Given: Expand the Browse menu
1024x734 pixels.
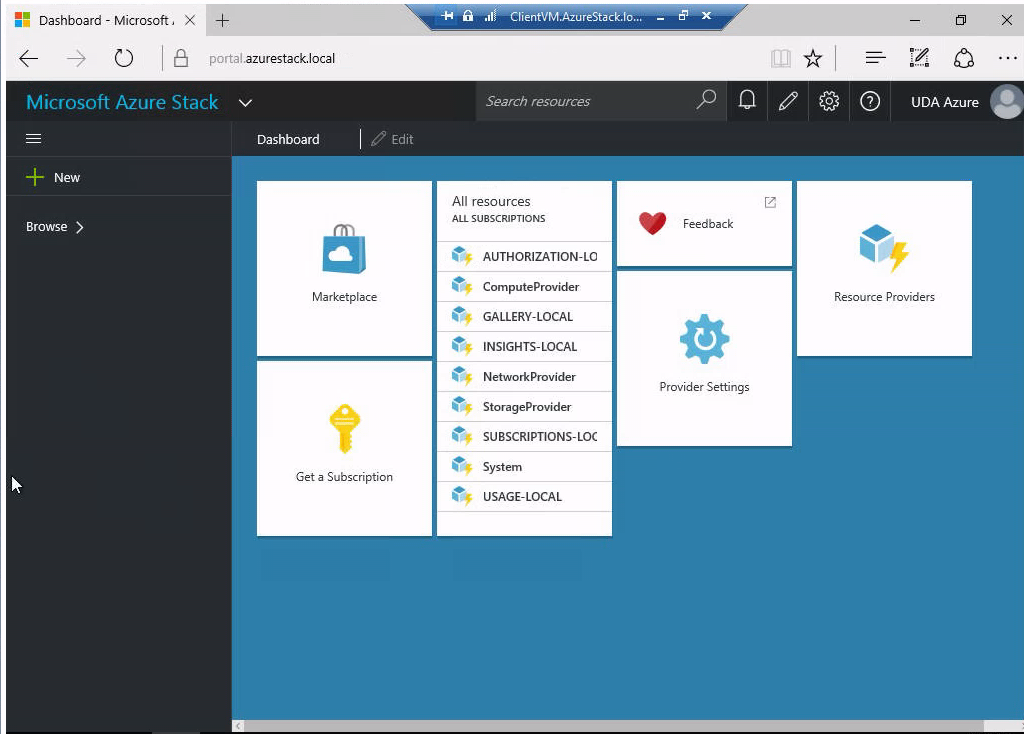Looking at the screenshot, I should (55, 227).
